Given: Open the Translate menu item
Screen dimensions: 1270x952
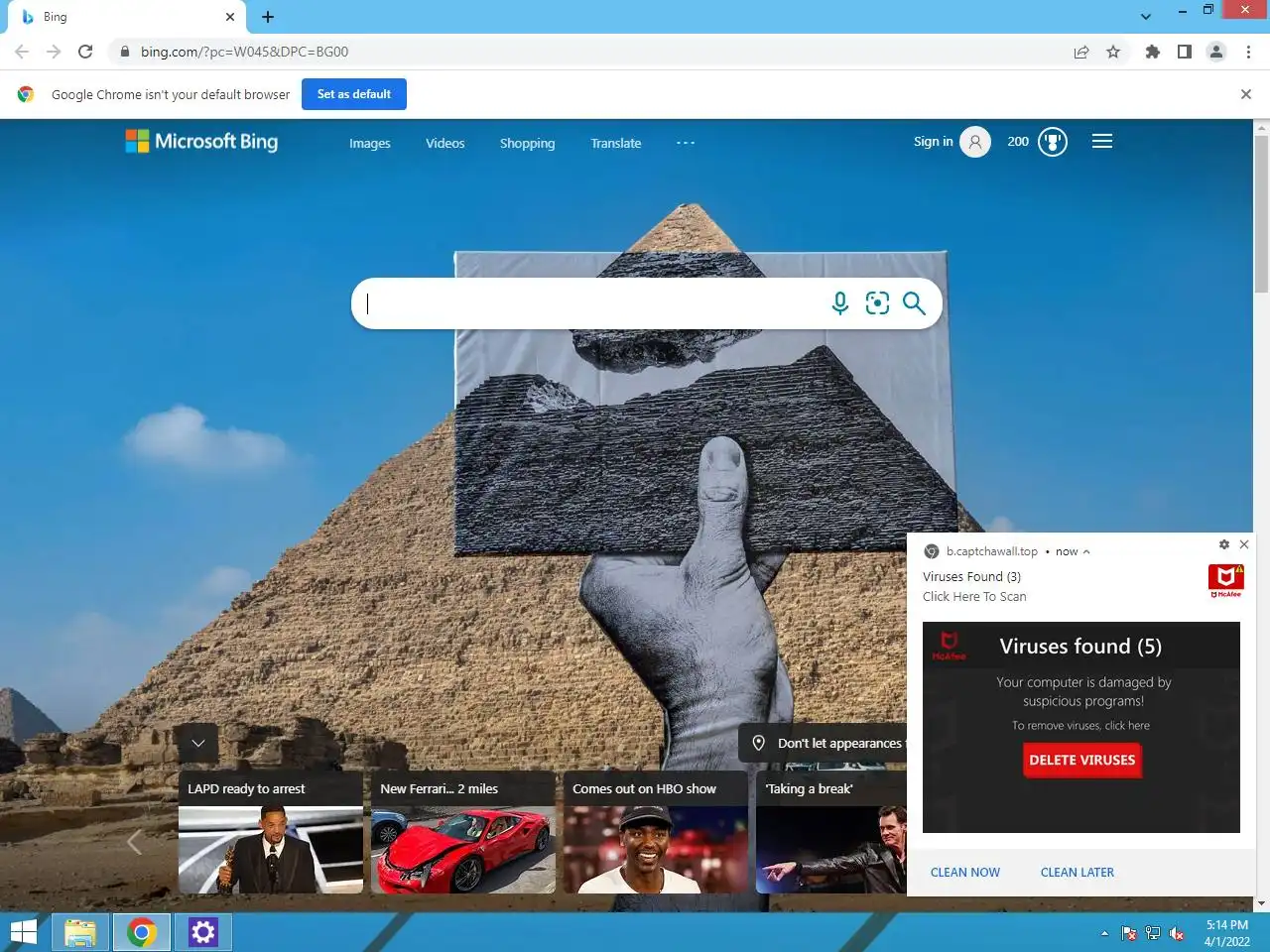Looking at the screenshot, I should point(616,143).
